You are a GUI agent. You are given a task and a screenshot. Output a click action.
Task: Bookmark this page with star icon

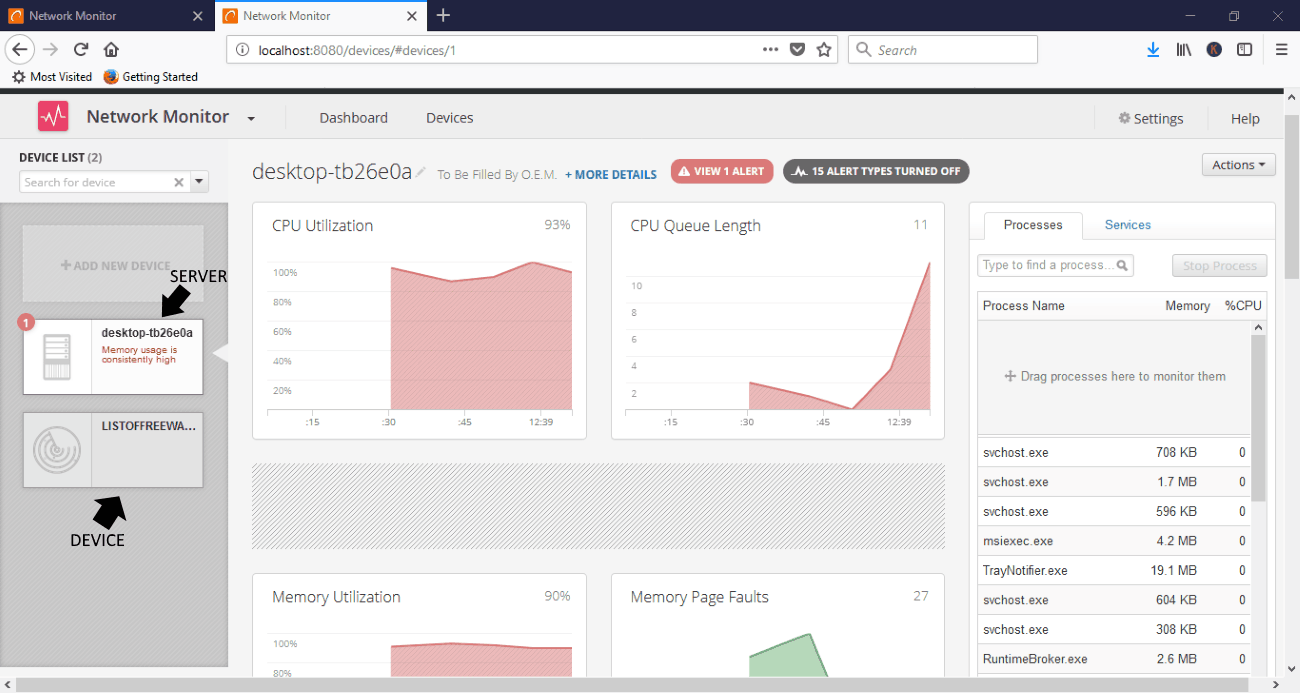pyautogui.click(x=824, y=50)
